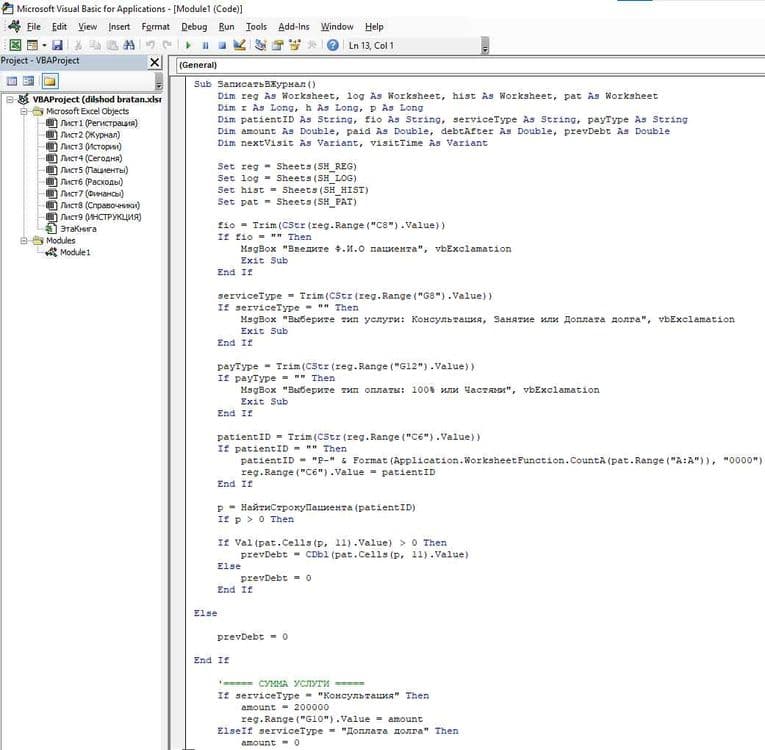Toggle Folders icon in Project pane
Viewport: 765px width, 750px height.
tap(50, 81)
